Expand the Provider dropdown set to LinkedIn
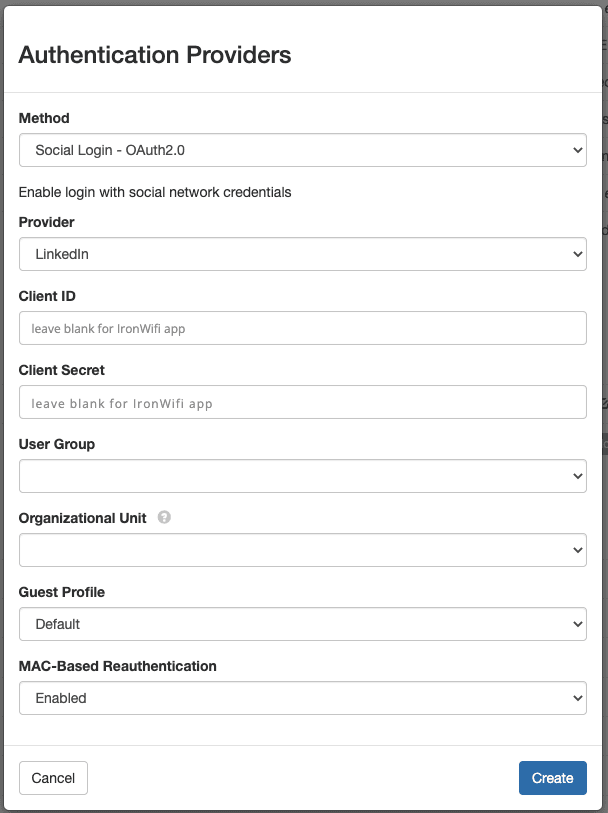The height and width of the screenshot is (813, 608). [x=303, y=254]
